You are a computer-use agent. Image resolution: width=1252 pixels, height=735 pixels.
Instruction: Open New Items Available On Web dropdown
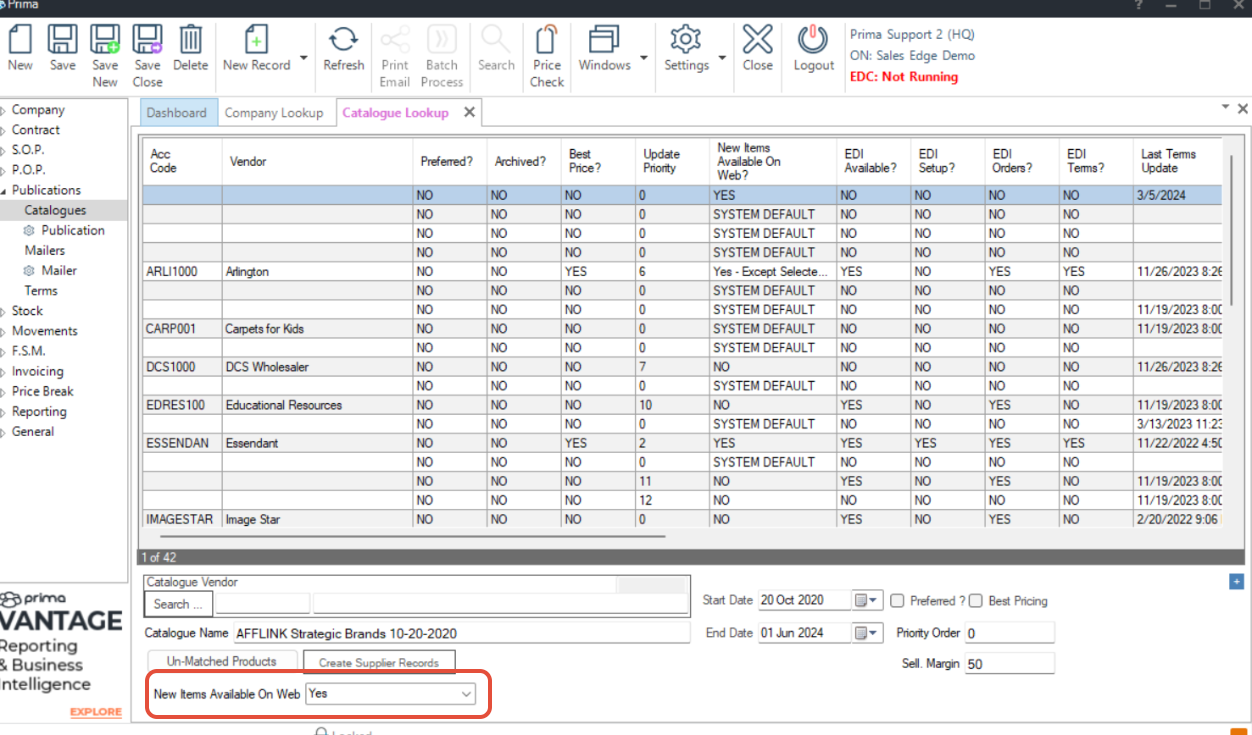[466, 693]
